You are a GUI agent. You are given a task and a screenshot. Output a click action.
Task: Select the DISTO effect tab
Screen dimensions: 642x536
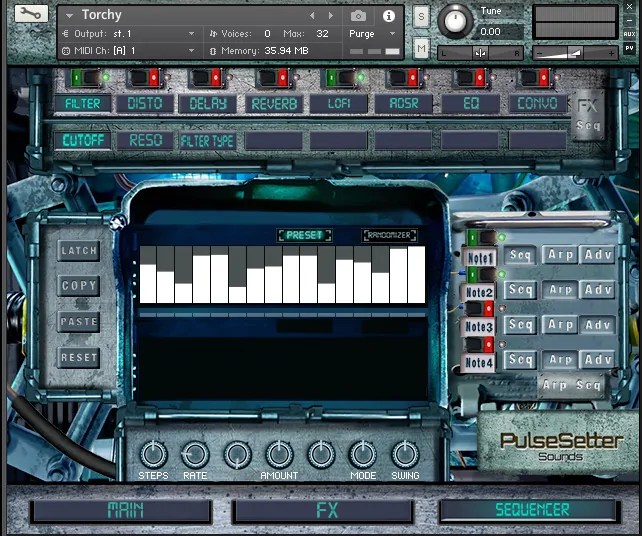tap(145, 104)
